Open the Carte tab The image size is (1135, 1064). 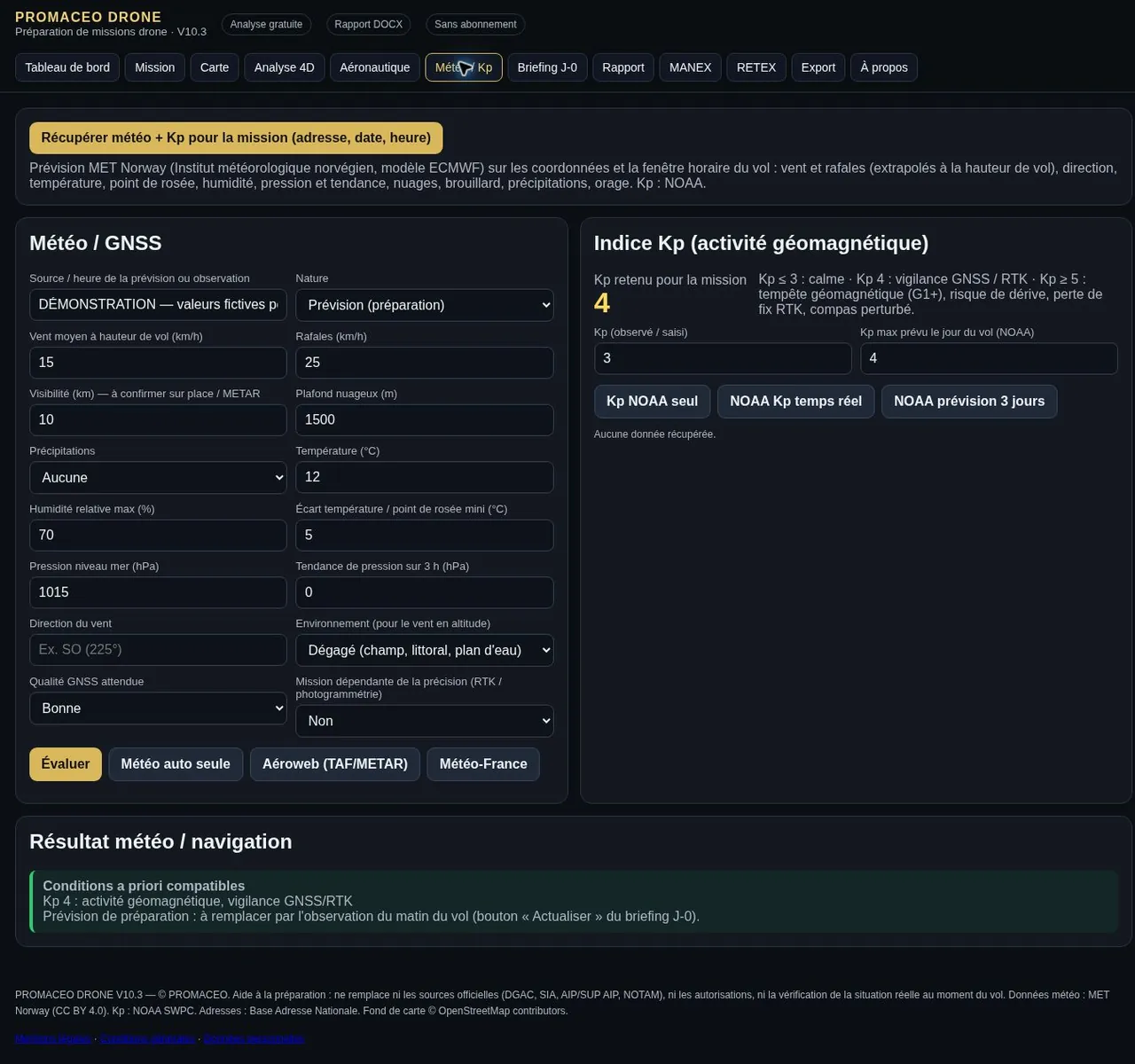click(215, 67)
